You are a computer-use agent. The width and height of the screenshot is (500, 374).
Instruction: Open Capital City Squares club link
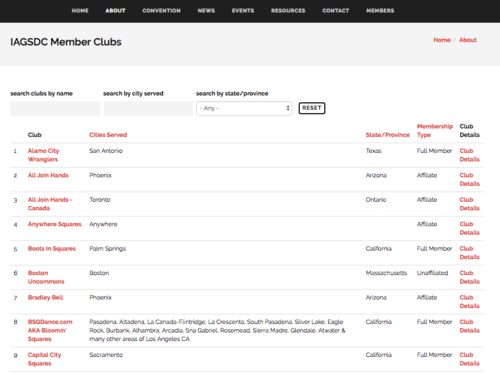[44, 359]
